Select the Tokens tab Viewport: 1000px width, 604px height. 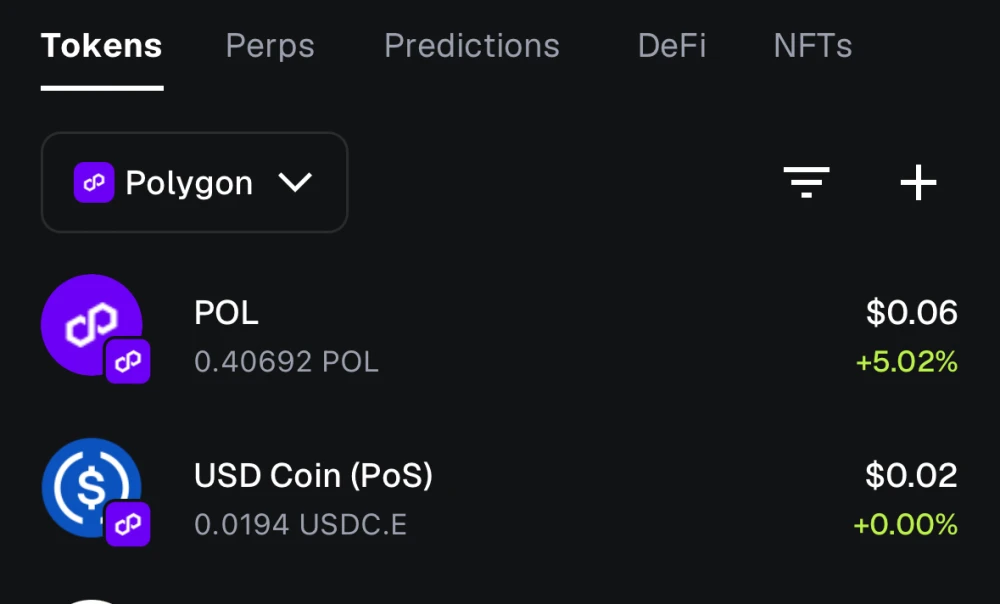(102, 46)
